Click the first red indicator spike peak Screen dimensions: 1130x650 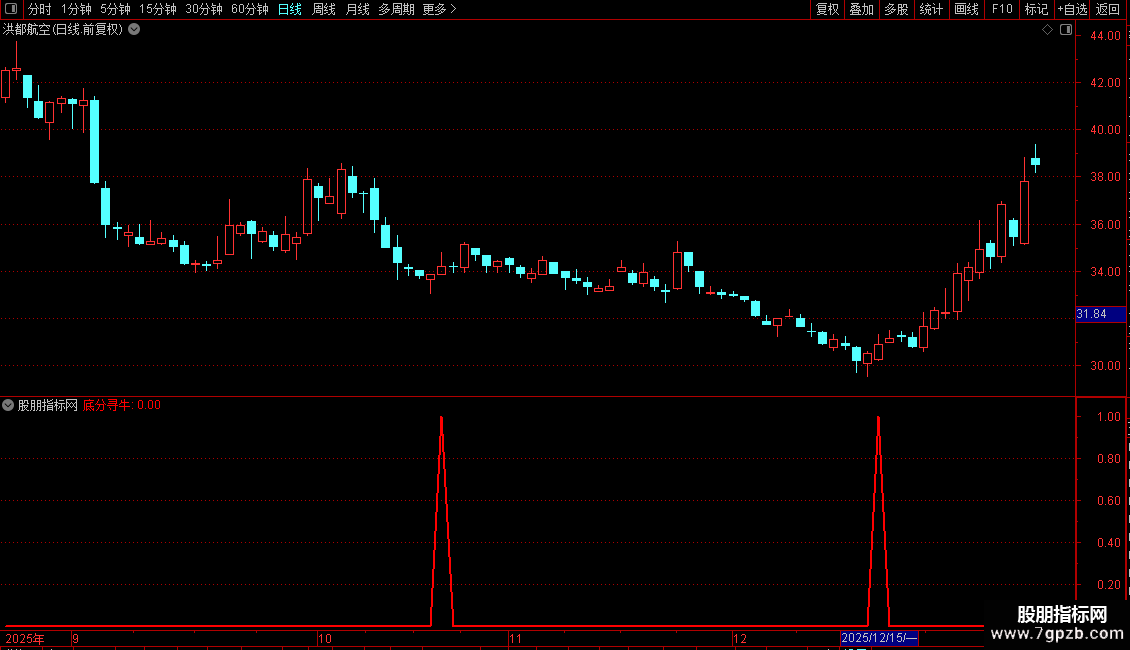(441, 418)
